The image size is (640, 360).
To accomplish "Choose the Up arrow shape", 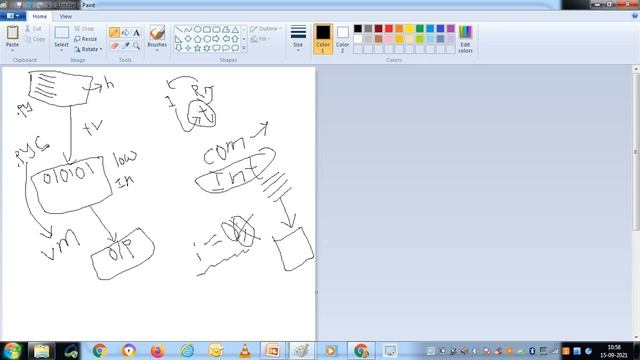I will coord(235,39).
